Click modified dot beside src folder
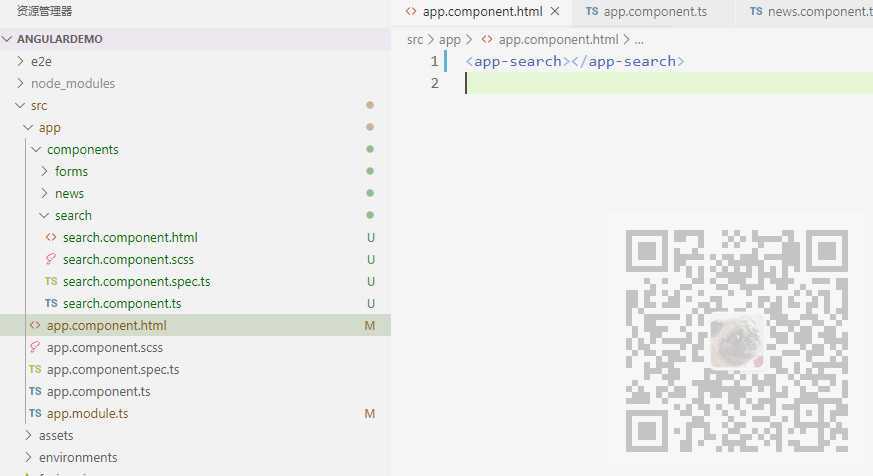 (370, 105)
